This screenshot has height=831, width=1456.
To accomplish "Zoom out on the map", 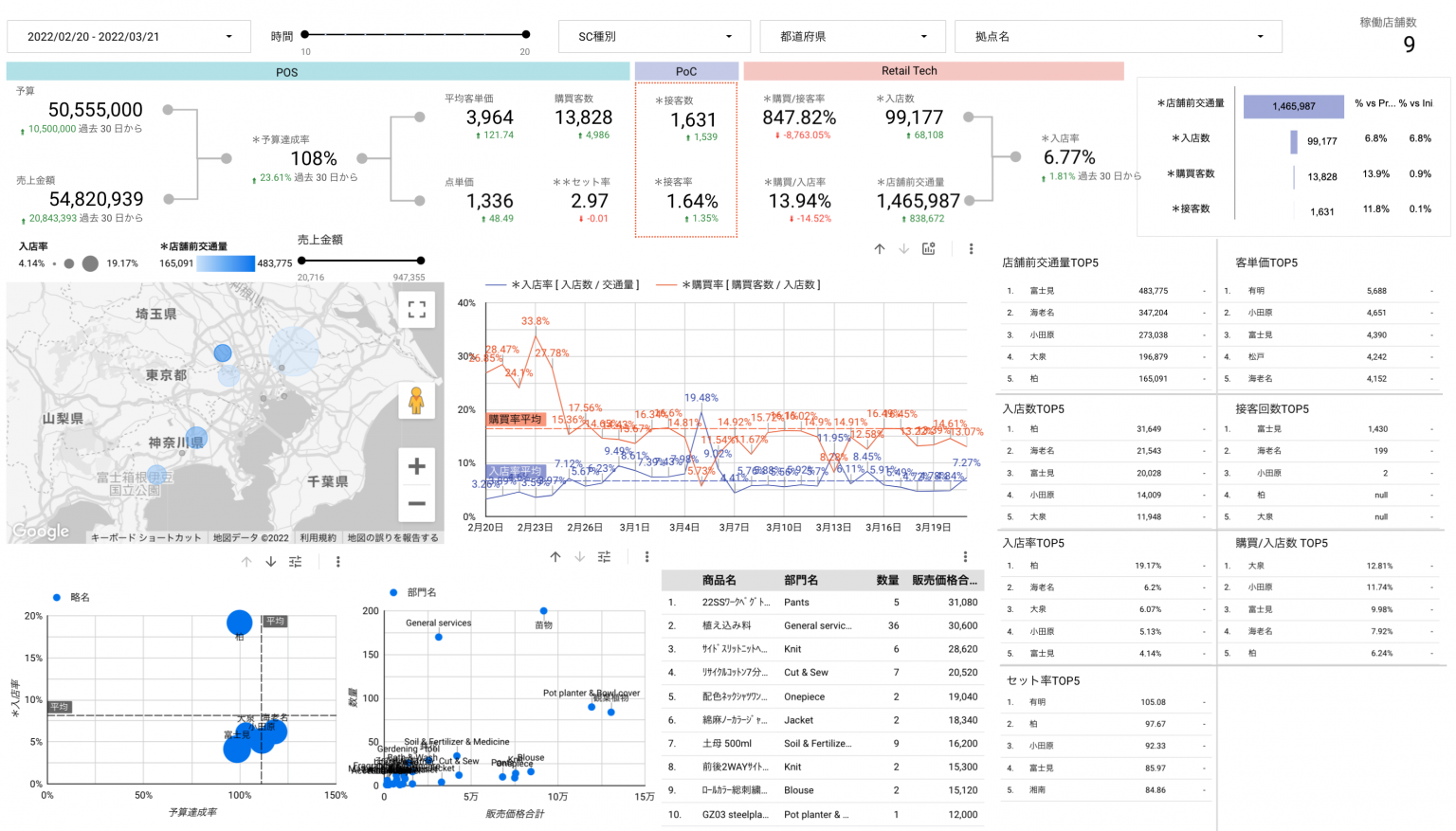I will [x=416, y=503].
